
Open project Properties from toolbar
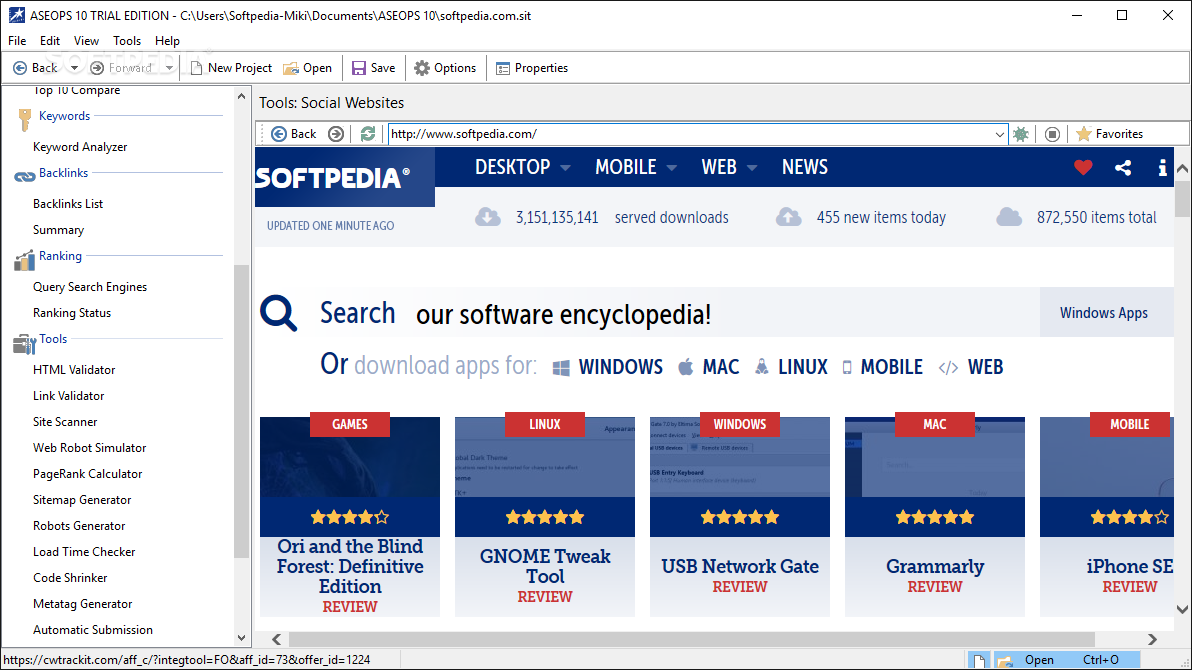[532, 68]
